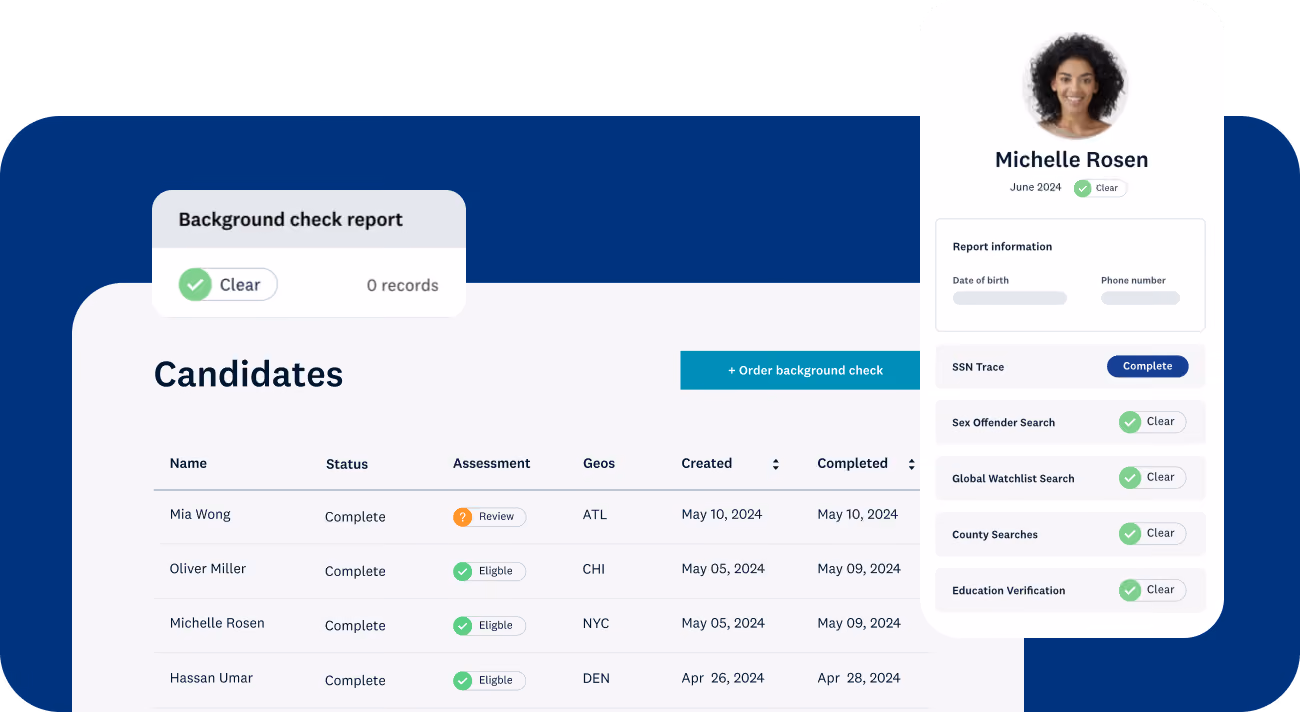Click the Candidates heading
The image size is (1300, 712).
[248, 374]
